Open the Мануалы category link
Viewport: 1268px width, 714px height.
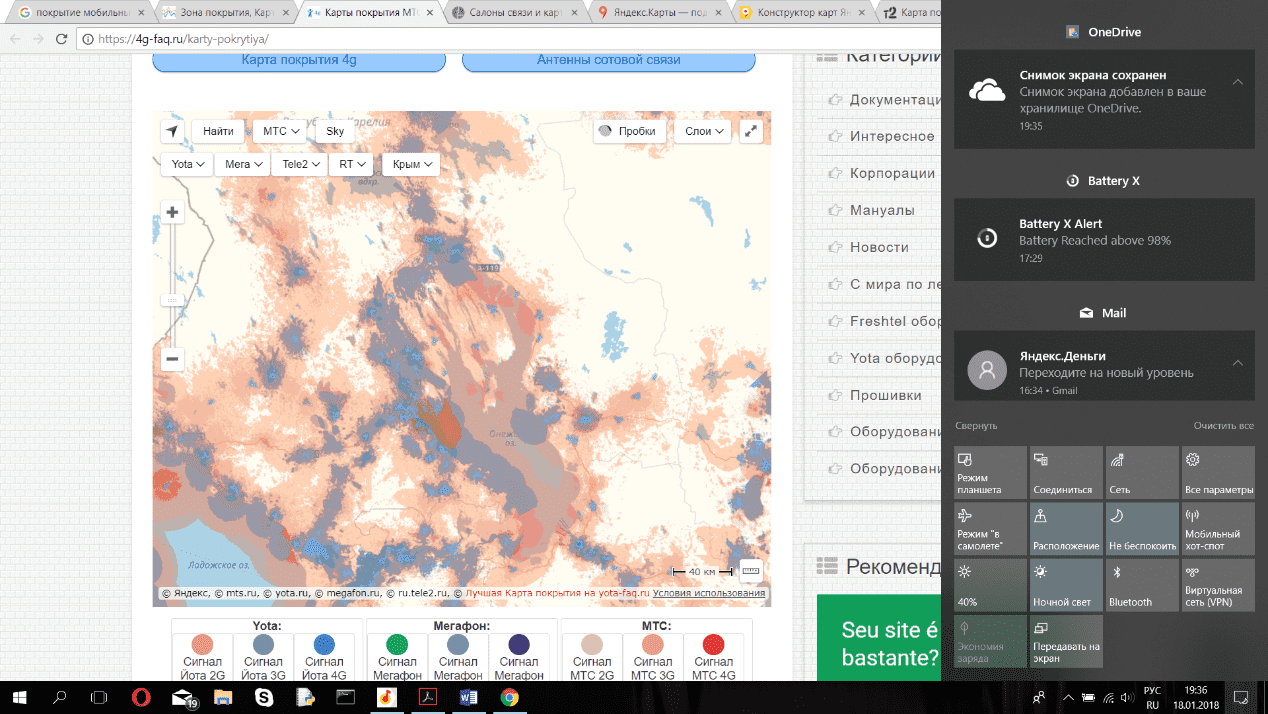[882, 210]
